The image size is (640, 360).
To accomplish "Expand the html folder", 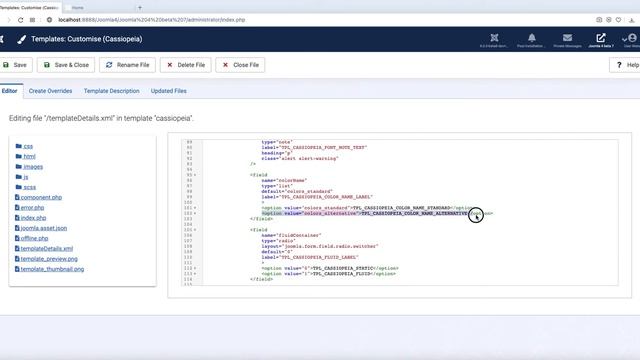I will click(29, 156).
